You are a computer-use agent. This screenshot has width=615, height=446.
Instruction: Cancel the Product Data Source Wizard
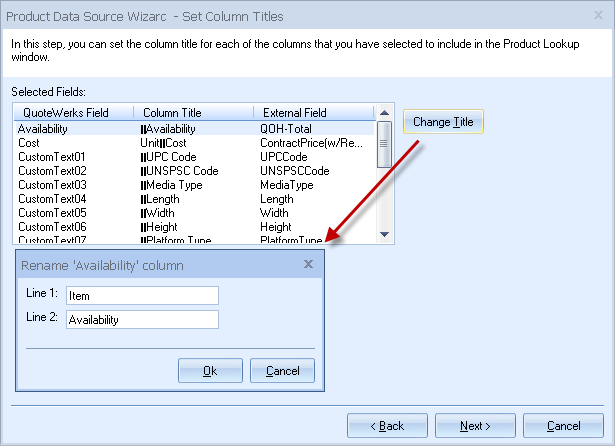(x=563, y=426)
